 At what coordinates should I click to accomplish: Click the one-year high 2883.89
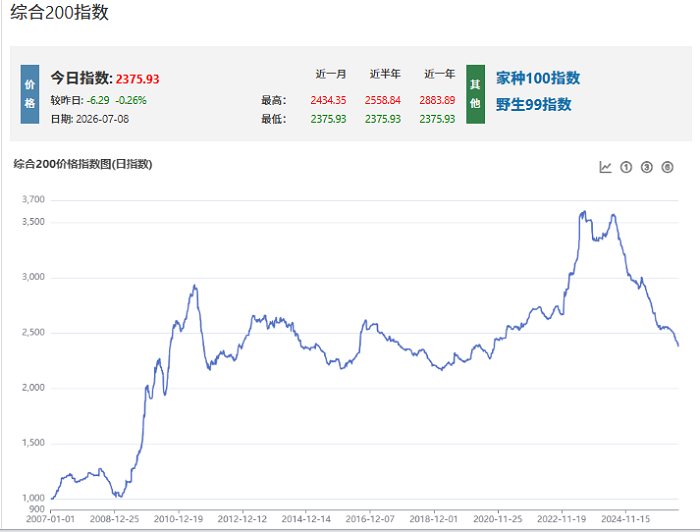pyautogui.click(x=437, y=100)
